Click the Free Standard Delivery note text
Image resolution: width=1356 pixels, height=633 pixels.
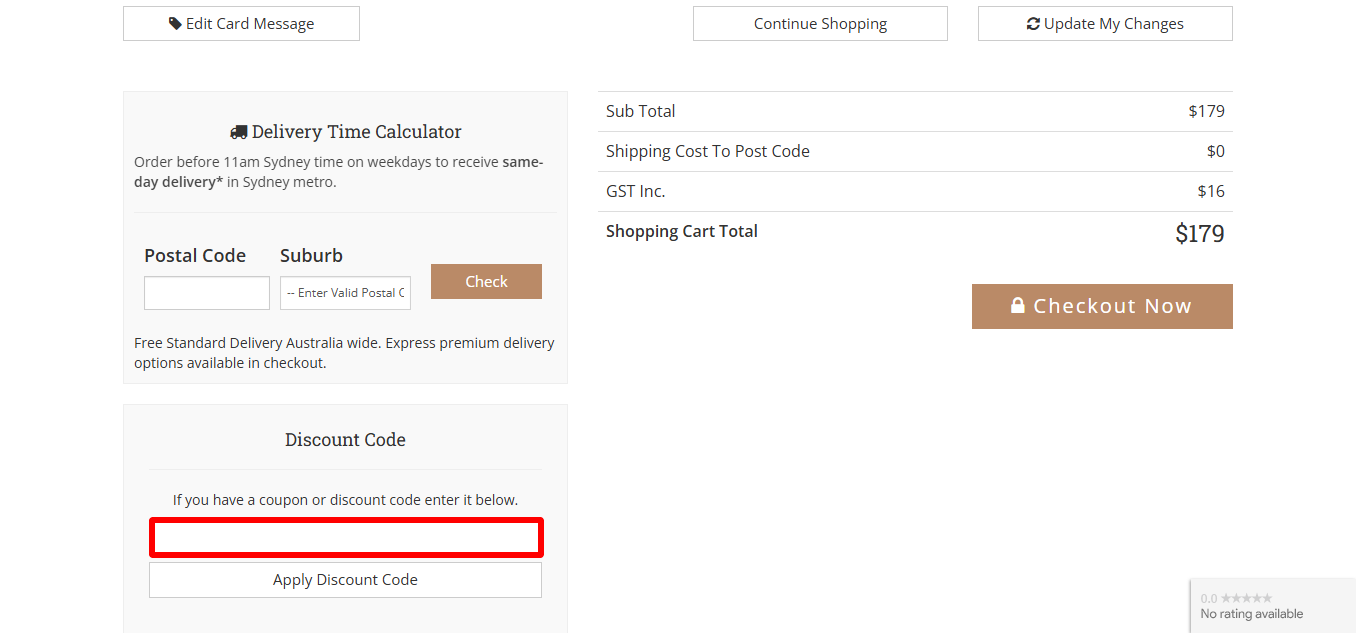[x=344, y=353]
